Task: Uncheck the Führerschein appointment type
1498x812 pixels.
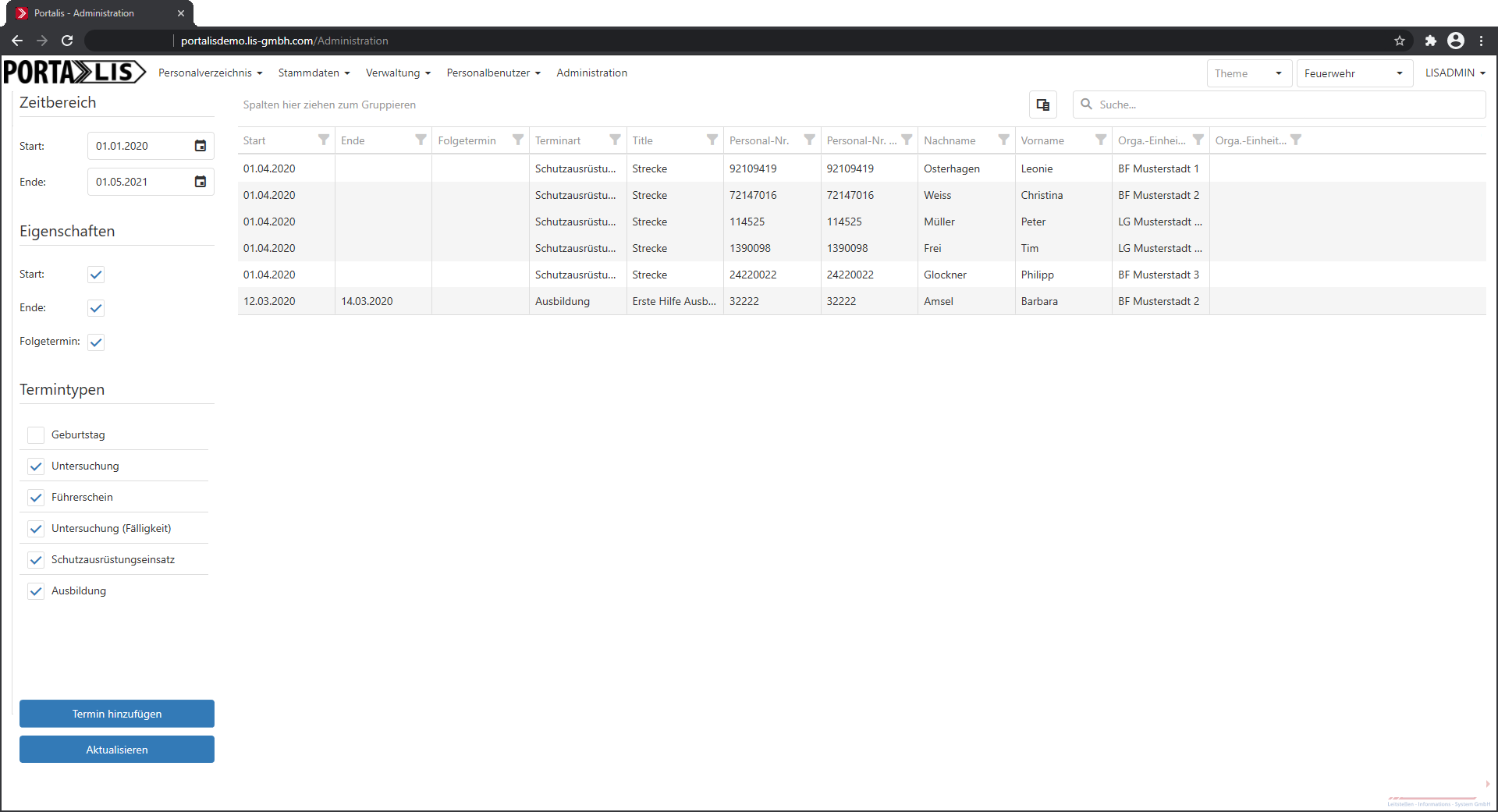Action: coord(36,498)
